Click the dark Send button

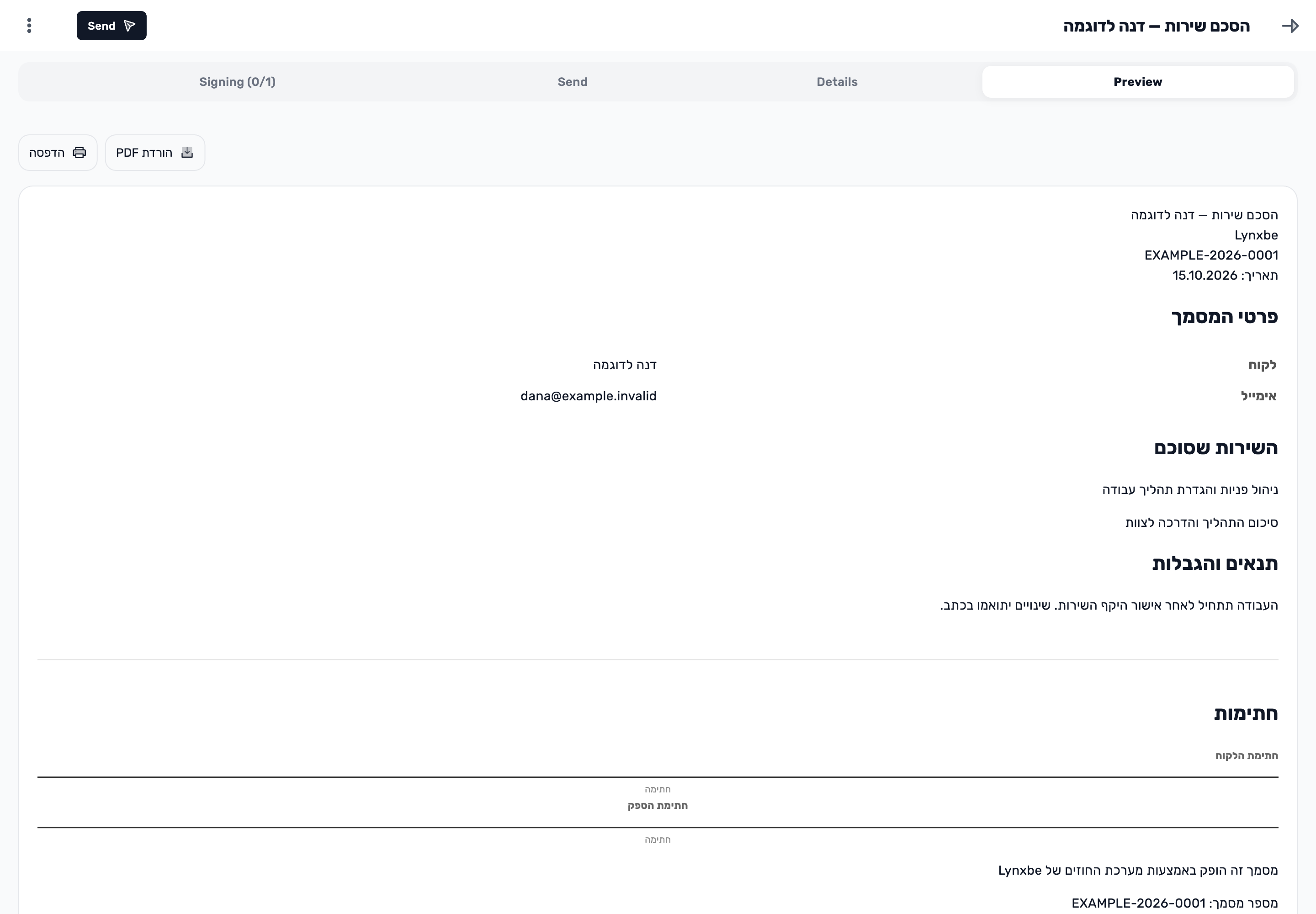click(111, 26)
